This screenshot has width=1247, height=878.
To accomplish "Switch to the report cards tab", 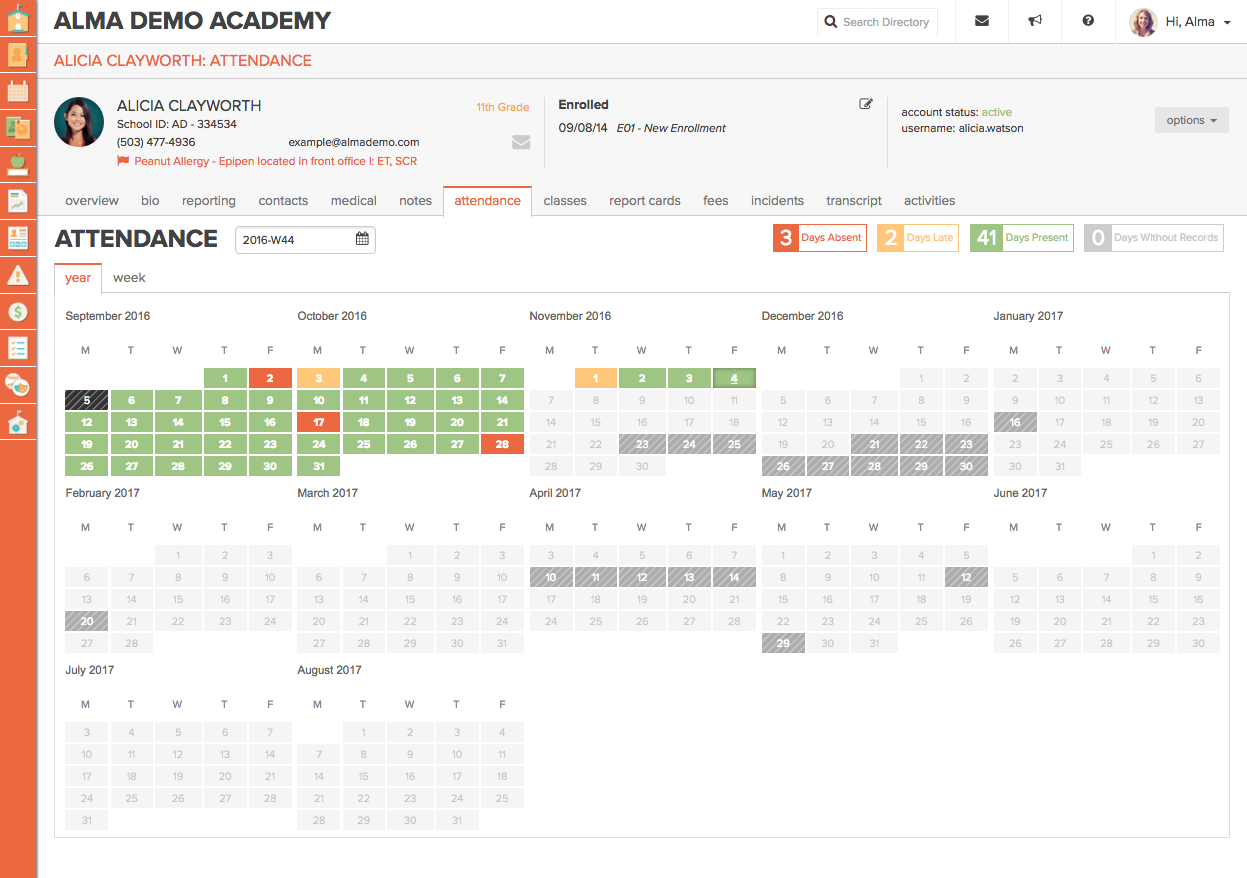I will pyautogui.click(x=644, y=201).
